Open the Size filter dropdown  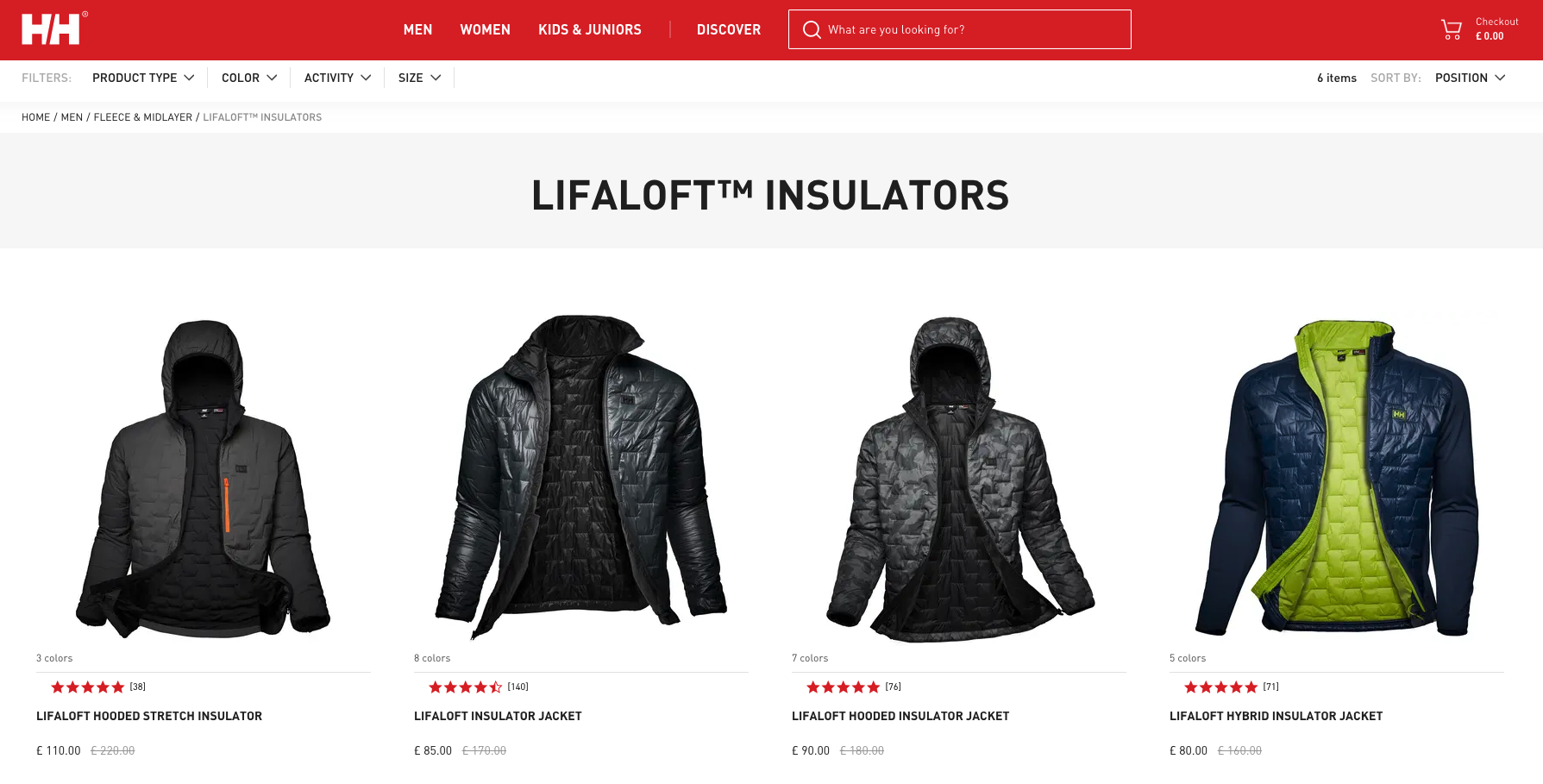(419, 78)
